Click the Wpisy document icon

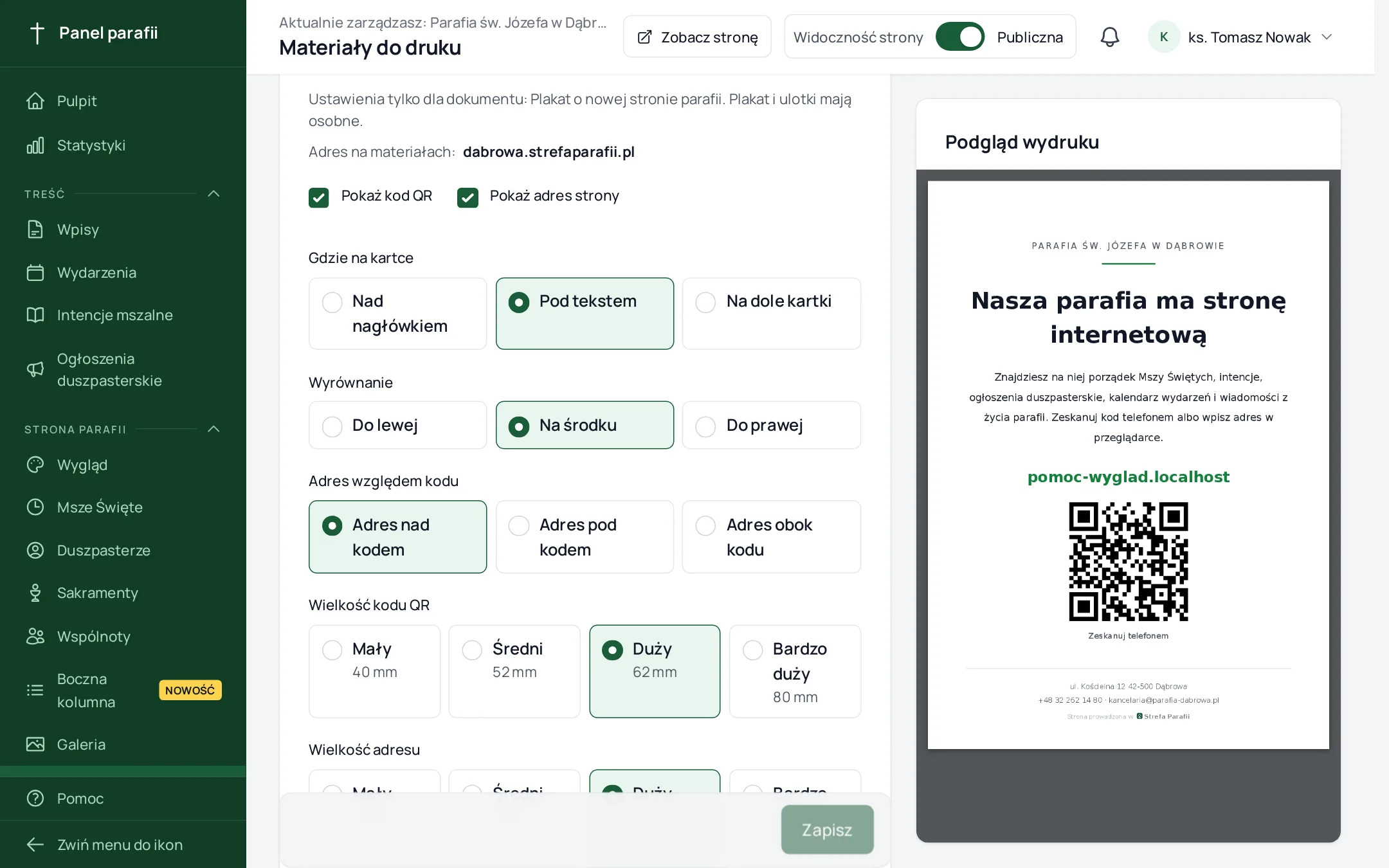[35, 230]
